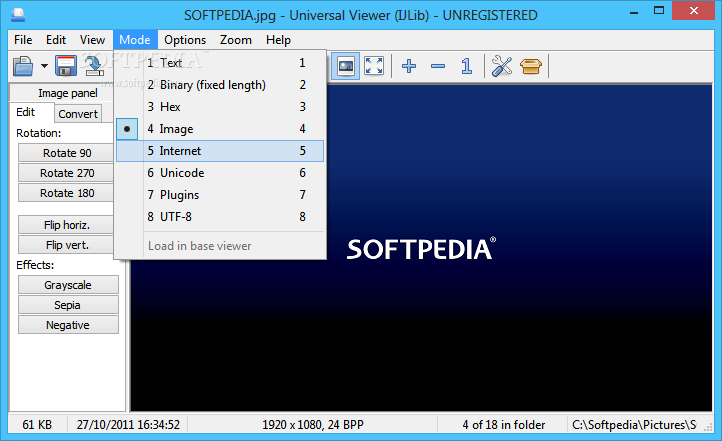Image resolution: width=722 pixels, height=441 pixels.
Task: Click the zoom in plus icon
Action: coord(409,66)
